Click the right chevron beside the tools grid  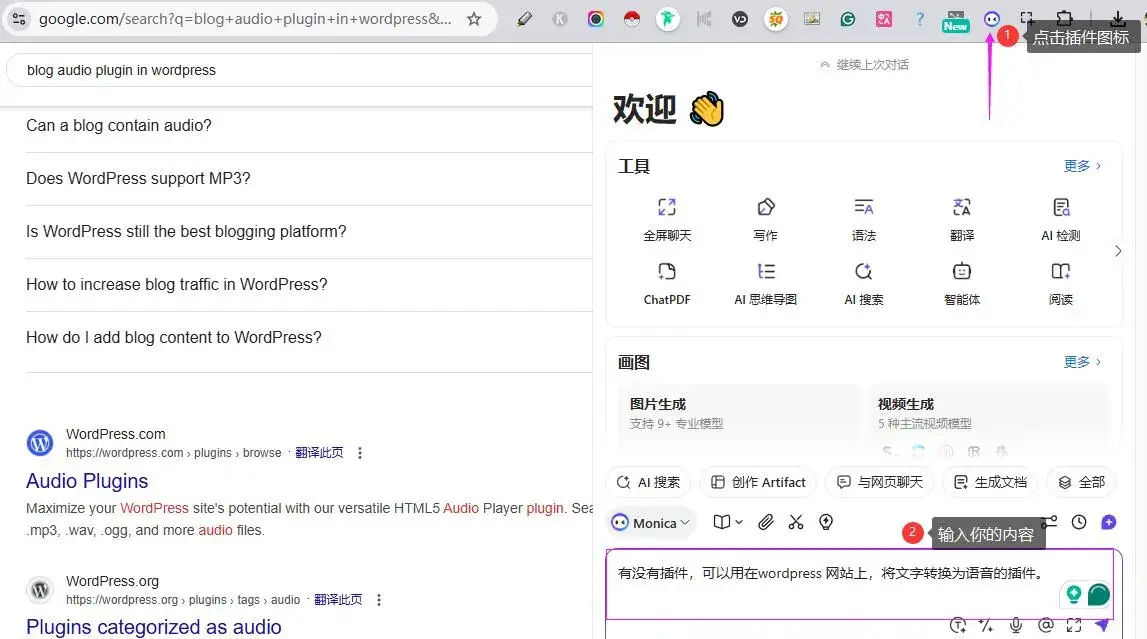click(1118, 252)
